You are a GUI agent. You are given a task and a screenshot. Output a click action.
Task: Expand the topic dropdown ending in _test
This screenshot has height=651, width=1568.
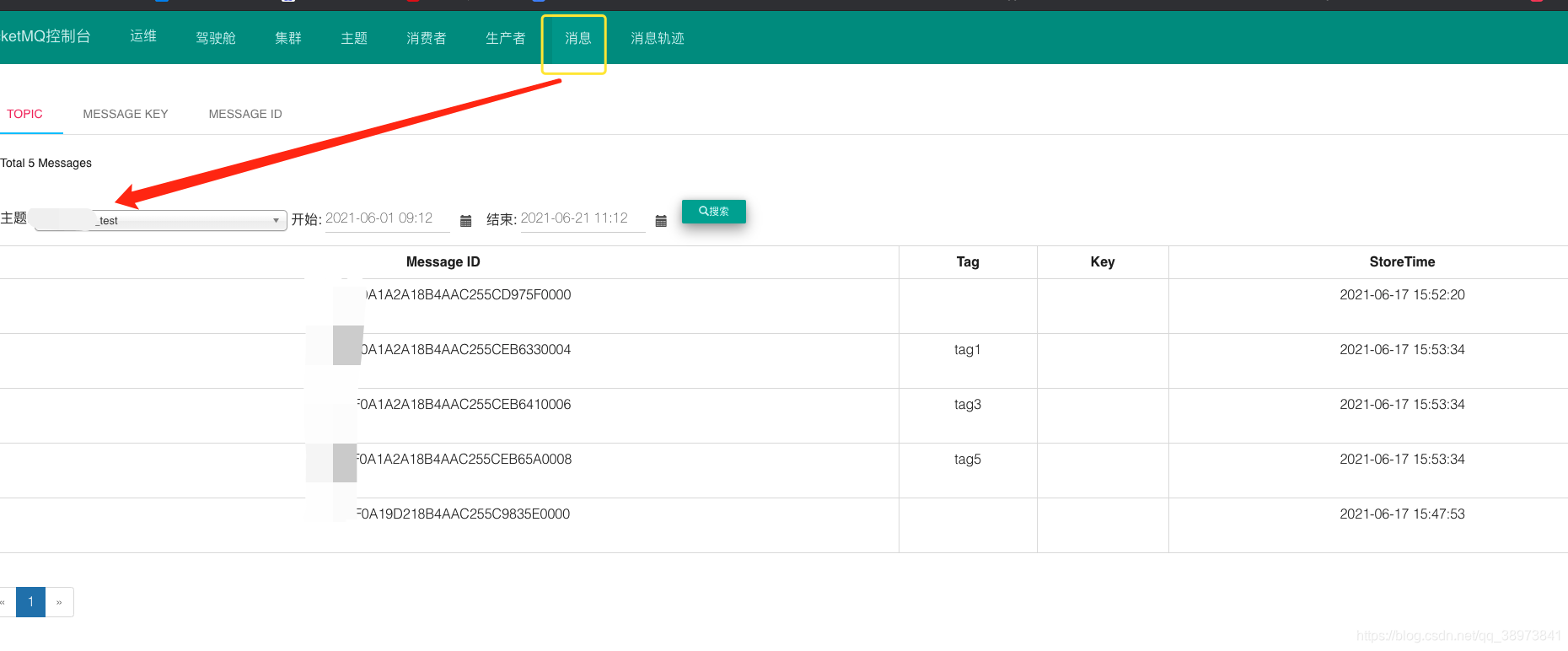click(x=161, y=221)
